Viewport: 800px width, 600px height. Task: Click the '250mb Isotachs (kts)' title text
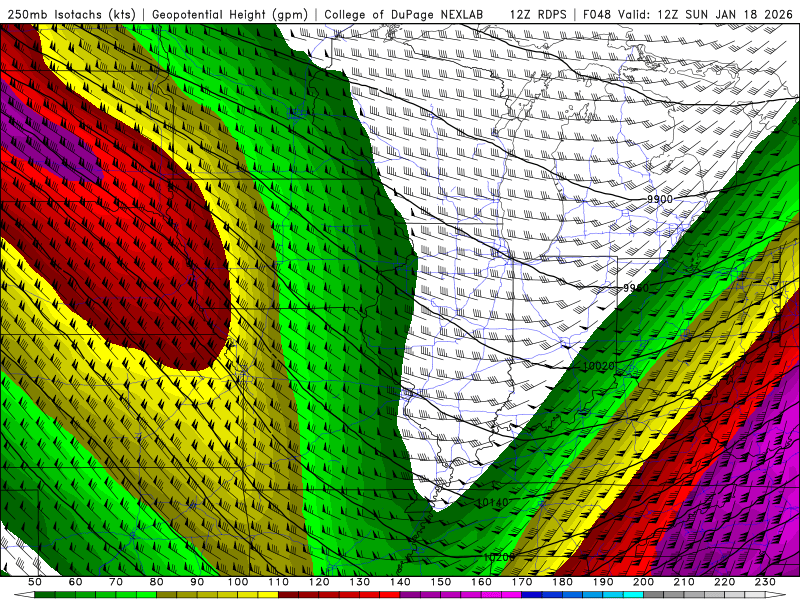(71, 14)
